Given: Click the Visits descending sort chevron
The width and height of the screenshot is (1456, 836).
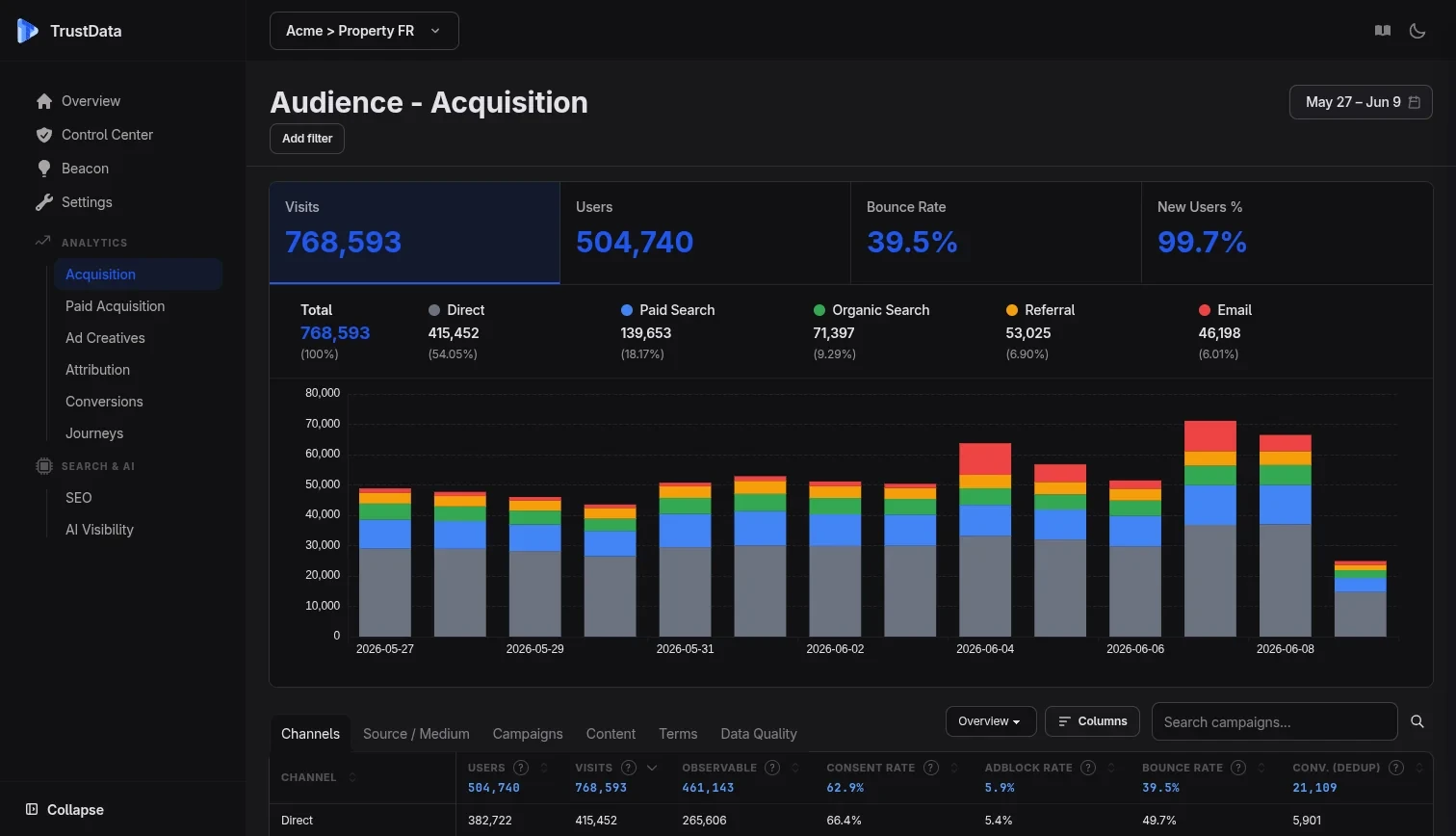Looking at the screenshot, I should 652,768.
